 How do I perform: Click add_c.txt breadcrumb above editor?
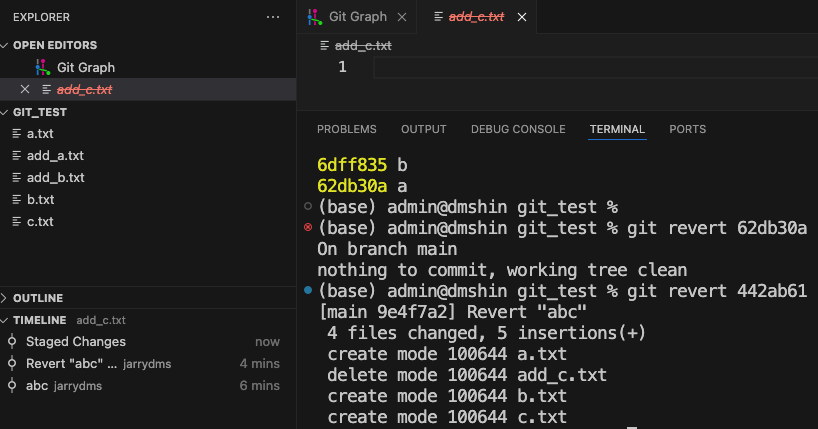[x=363, y=46]
